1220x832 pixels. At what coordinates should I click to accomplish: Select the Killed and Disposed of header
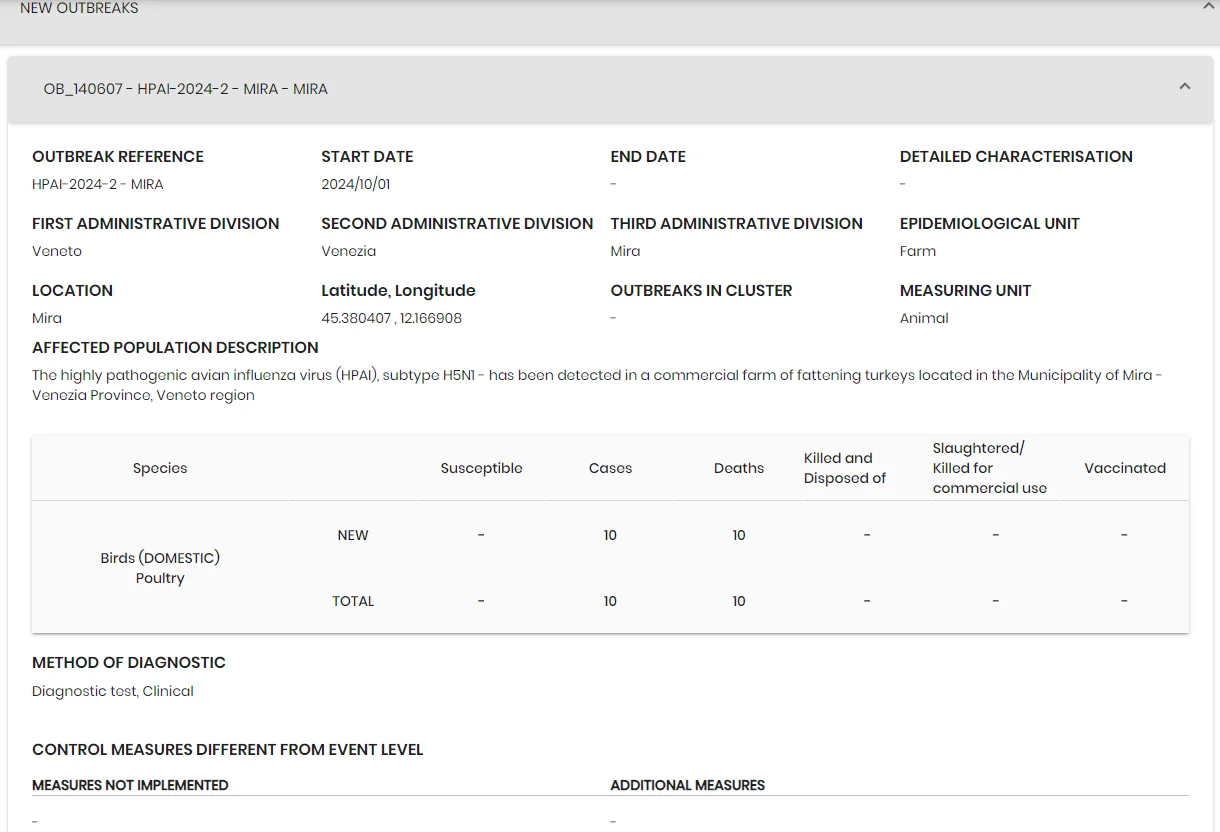click(x=845, y=468)
